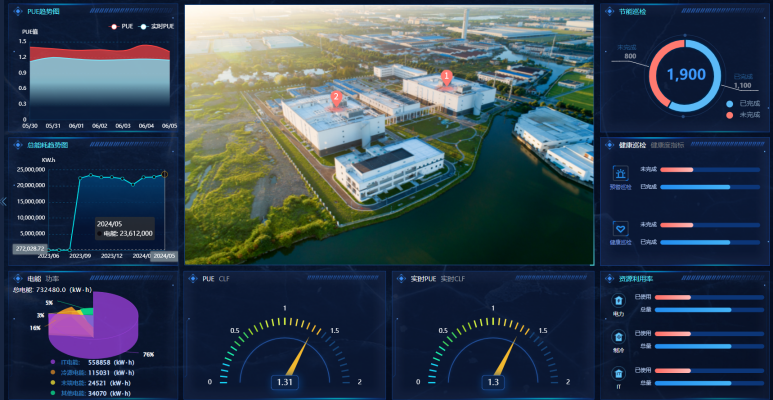
Task: Click the 总电能 732480.0 total label
Action: pos(52,289)
